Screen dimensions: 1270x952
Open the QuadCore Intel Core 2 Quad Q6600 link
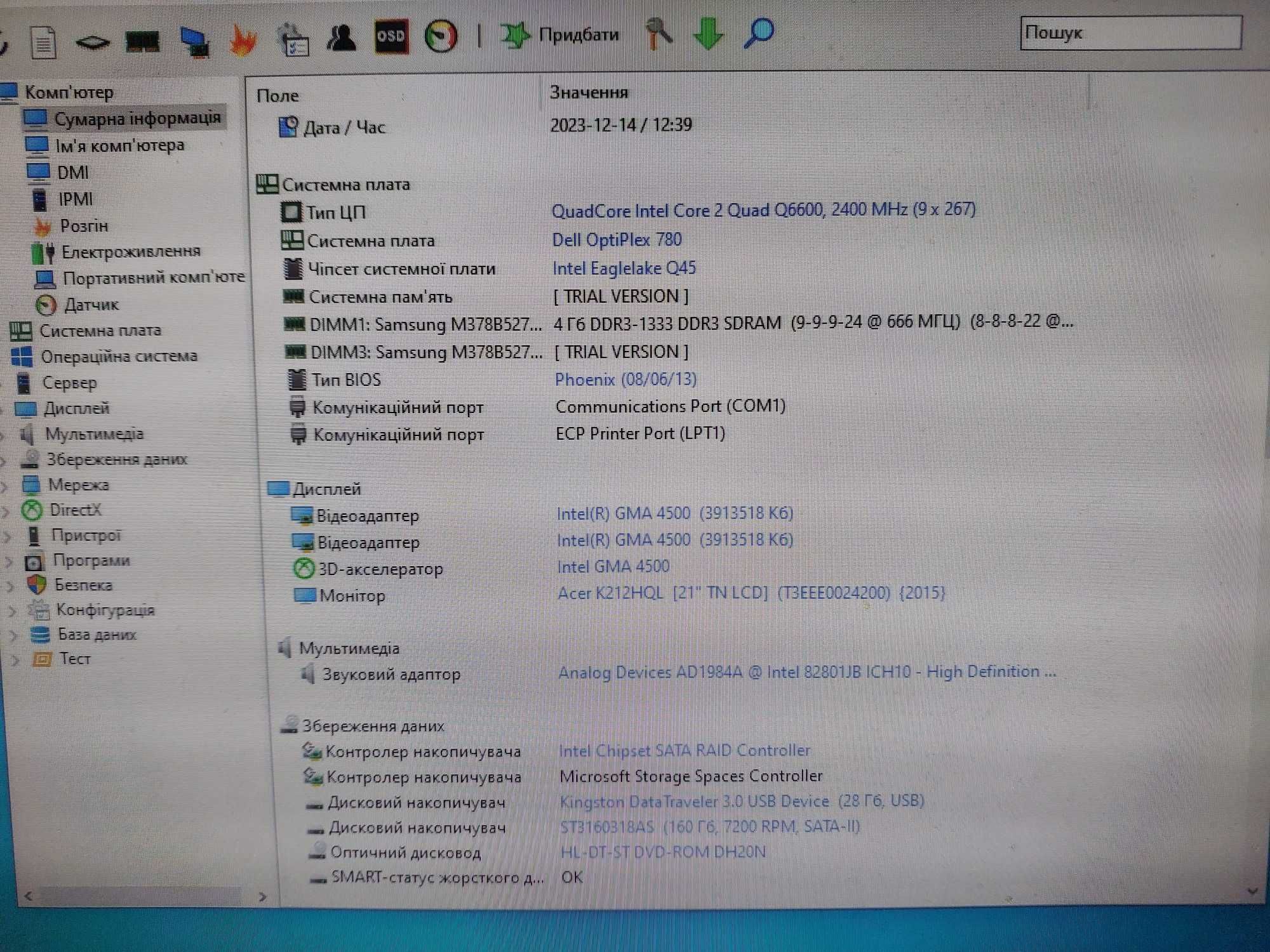point(763,210)
